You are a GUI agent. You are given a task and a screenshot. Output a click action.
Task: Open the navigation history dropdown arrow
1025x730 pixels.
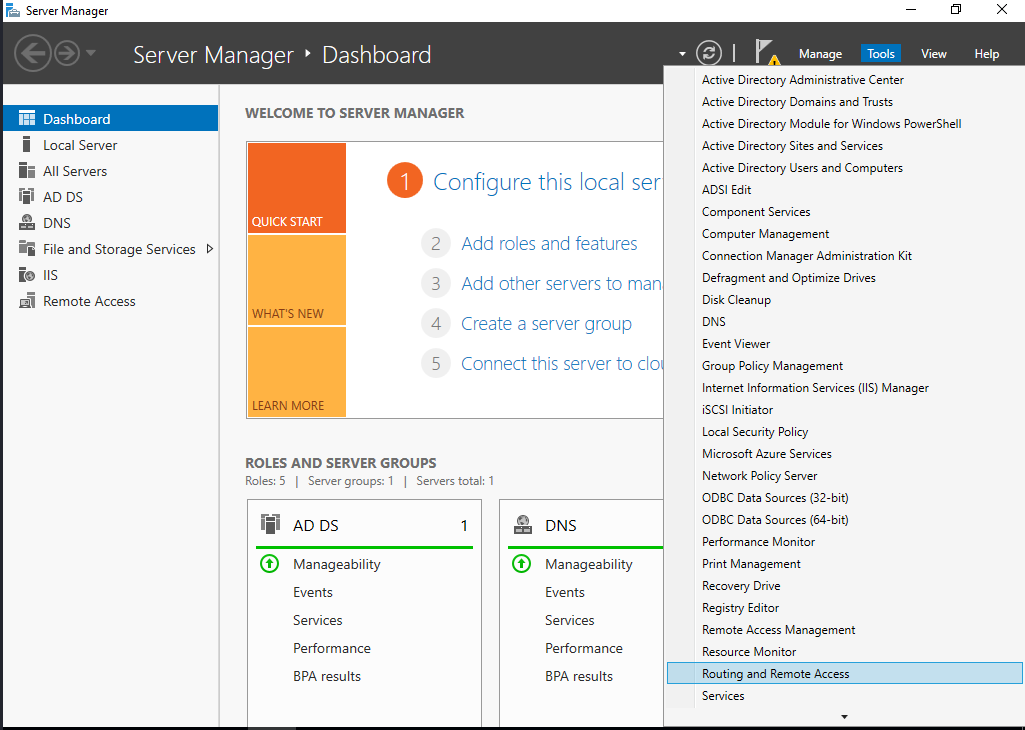coord(91,53)
